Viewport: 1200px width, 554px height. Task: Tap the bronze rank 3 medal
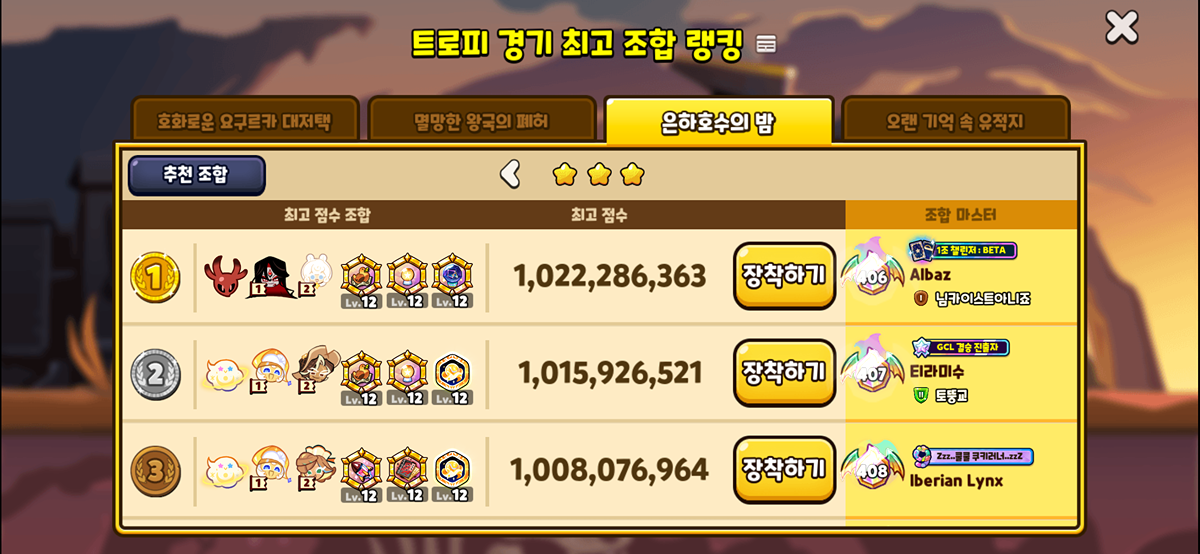[156, 470]
